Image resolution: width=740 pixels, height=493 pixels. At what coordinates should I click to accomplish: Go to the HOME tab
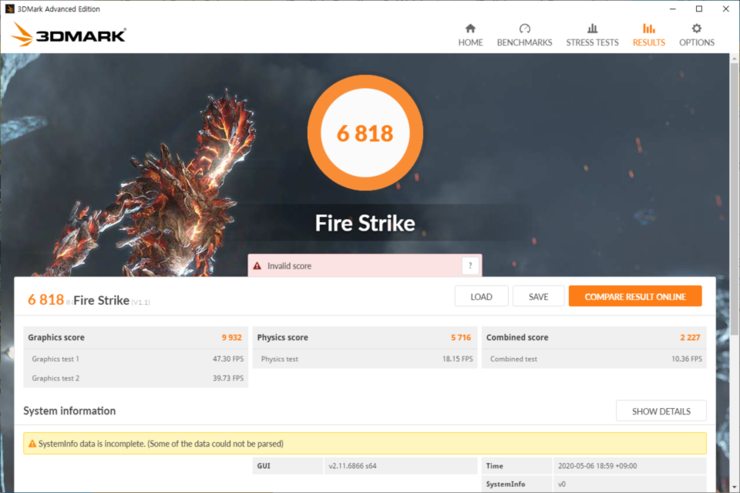[x=470, y=35]
